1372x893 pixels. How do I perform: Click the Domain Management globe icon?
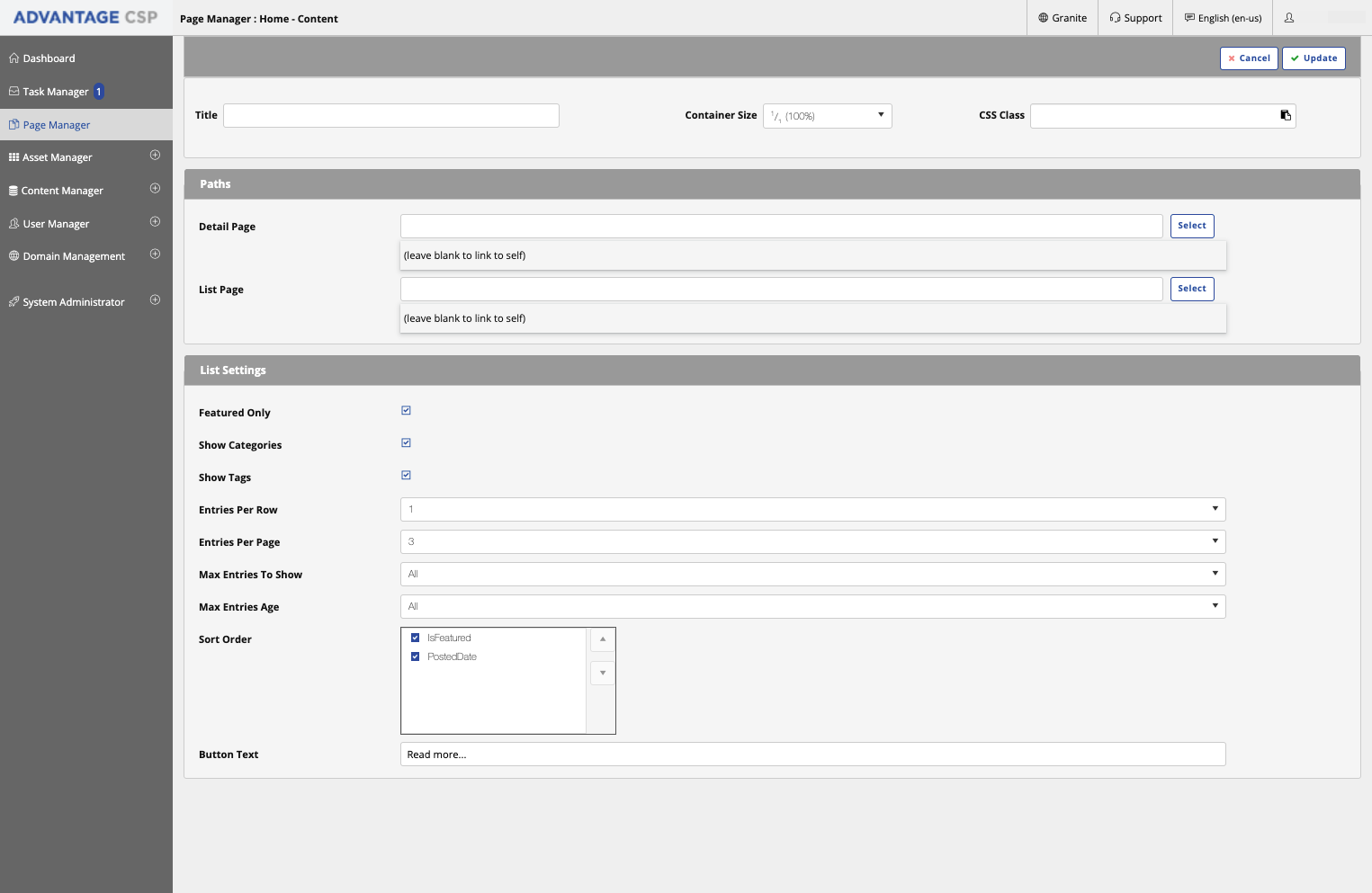[13, 256]
